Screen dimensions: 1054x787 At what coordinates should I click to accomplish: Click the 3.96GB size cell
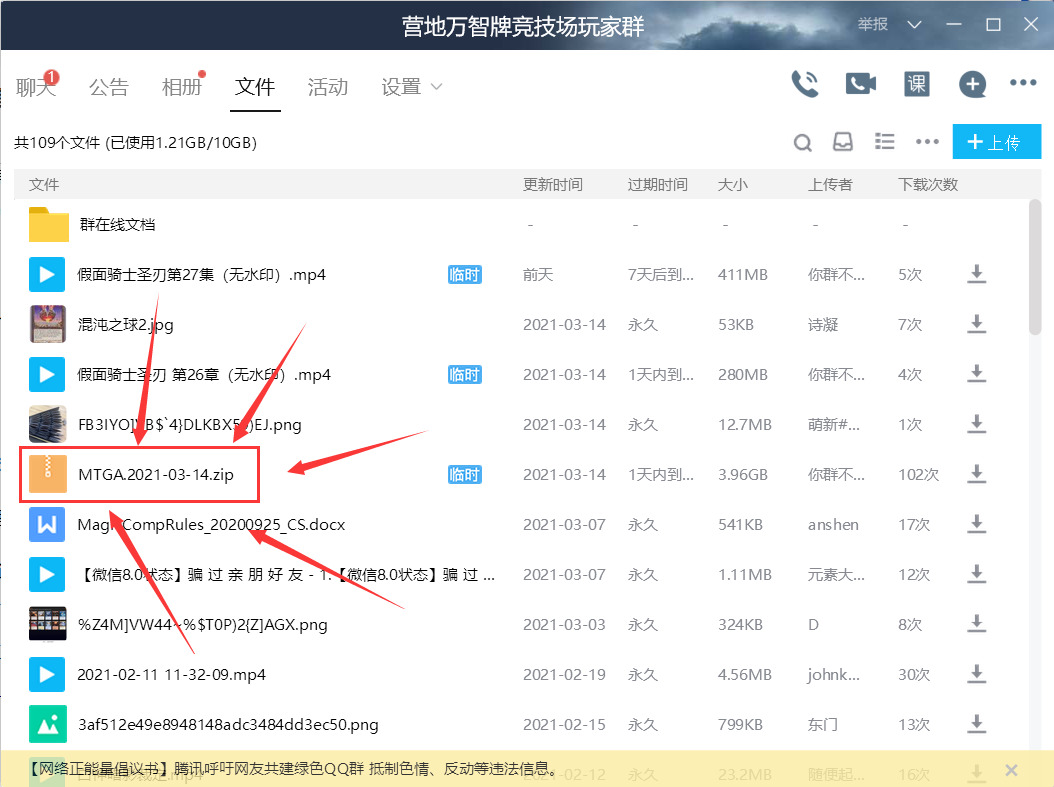coord(743,474)
